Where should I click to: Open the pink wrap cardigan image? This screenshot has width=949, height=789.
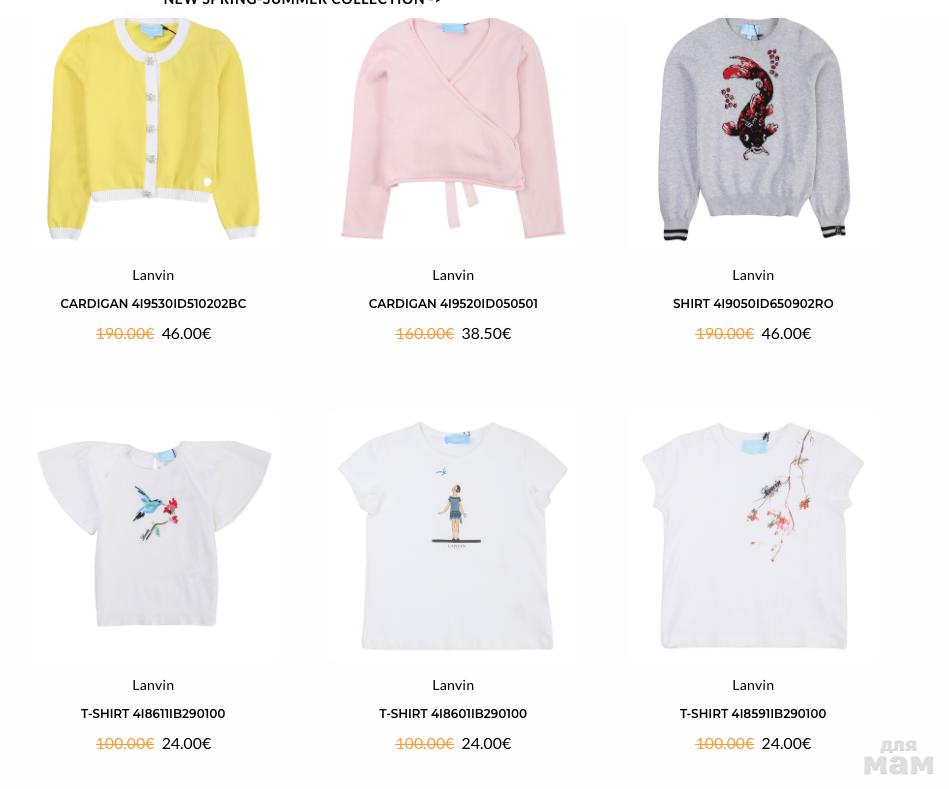point(453,129)
